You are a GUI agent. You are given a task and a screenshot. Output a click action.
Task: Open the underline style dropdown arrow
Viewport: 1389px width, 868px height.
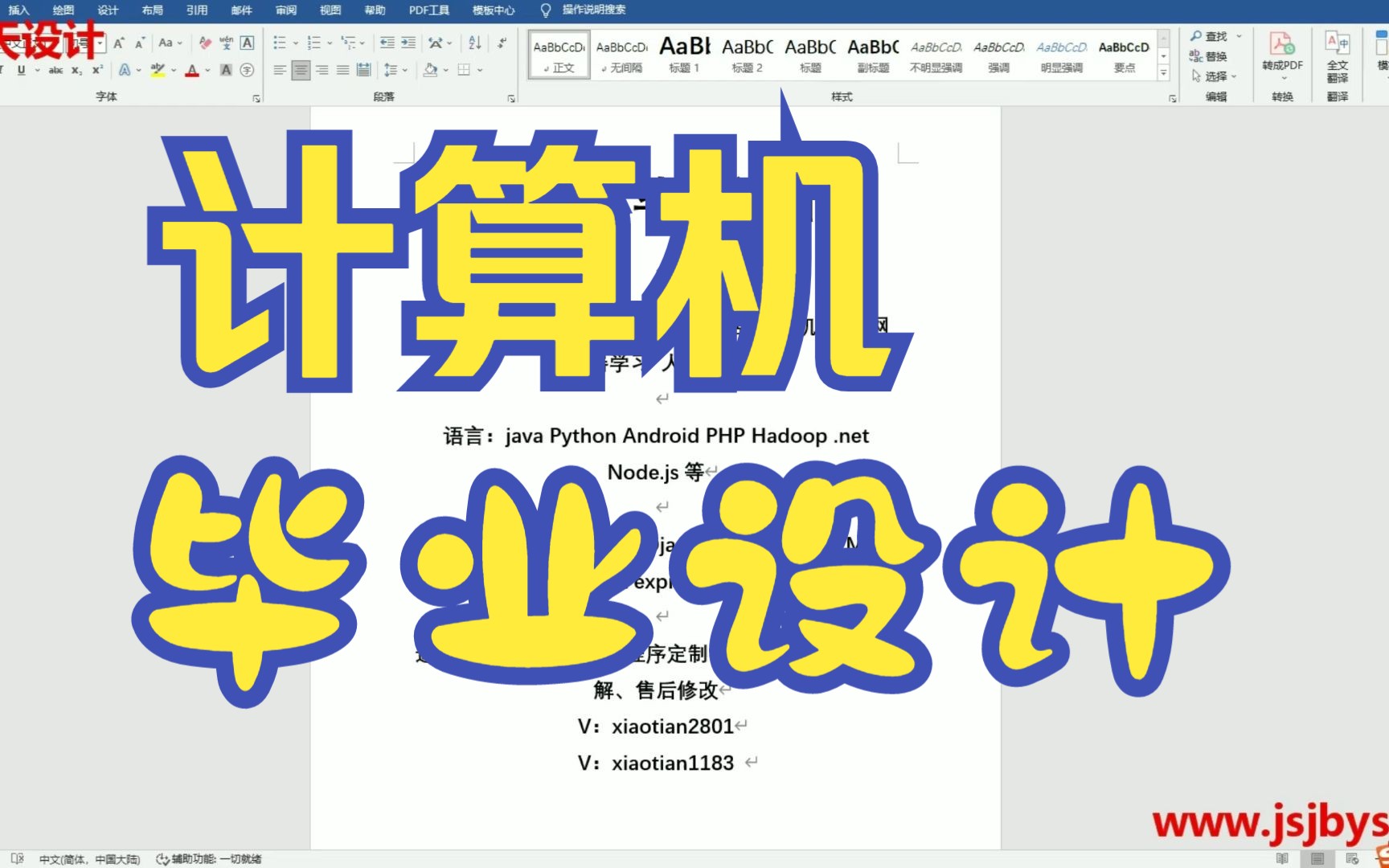click(37, 70)
